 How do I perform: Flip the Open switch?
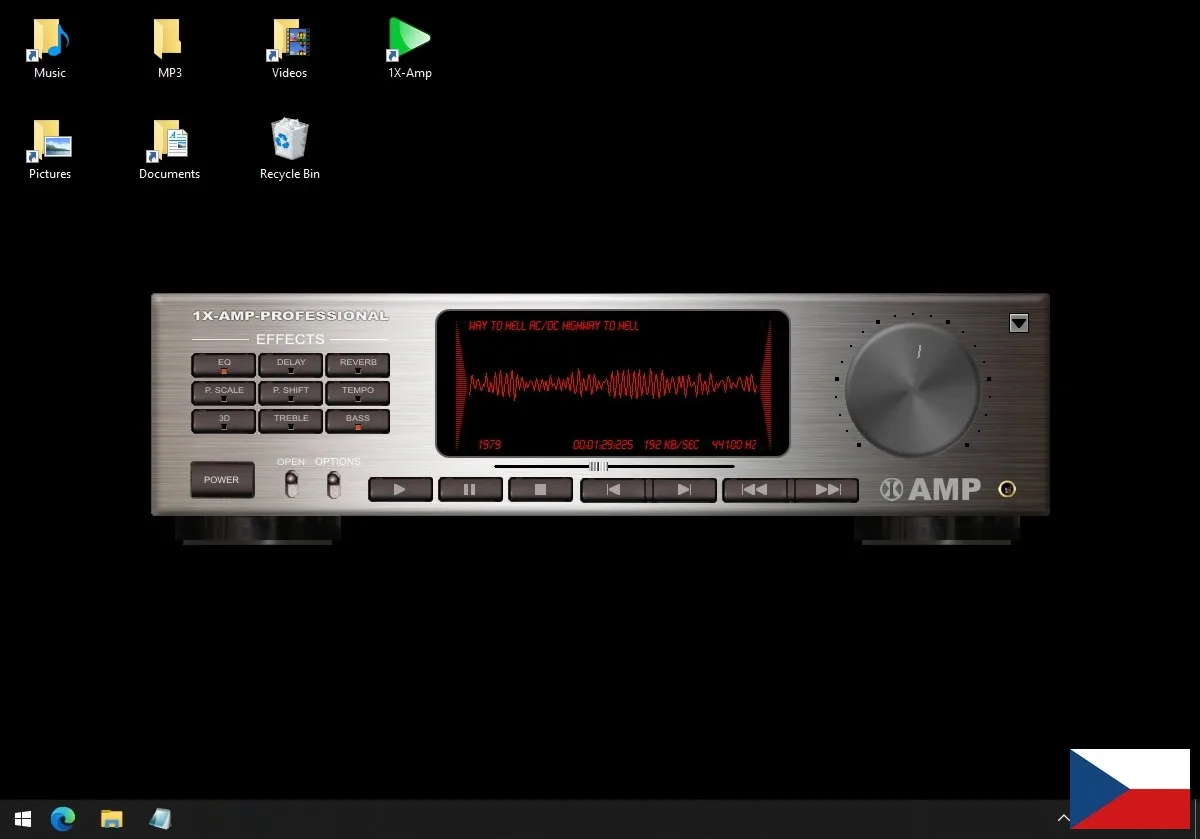tap(291, 485)
